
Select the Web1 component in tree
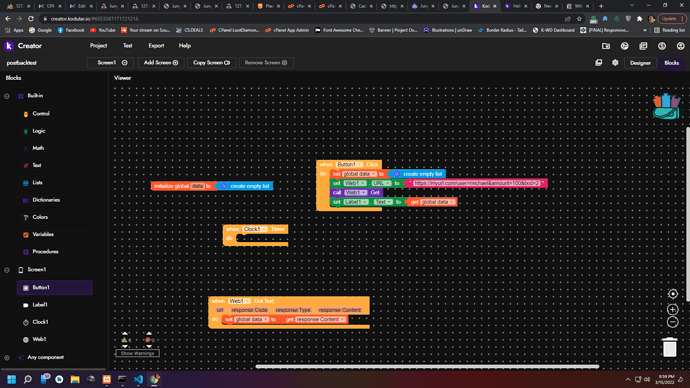pos(39,339)
